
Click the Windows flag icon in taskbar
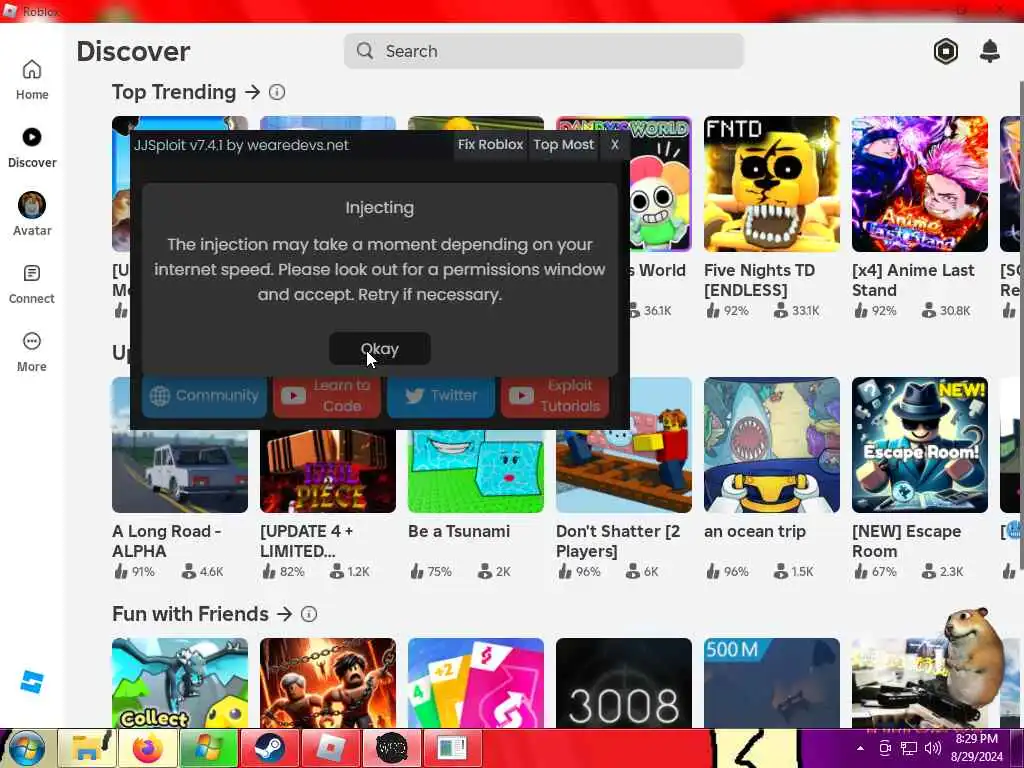[x=208, y=748]
